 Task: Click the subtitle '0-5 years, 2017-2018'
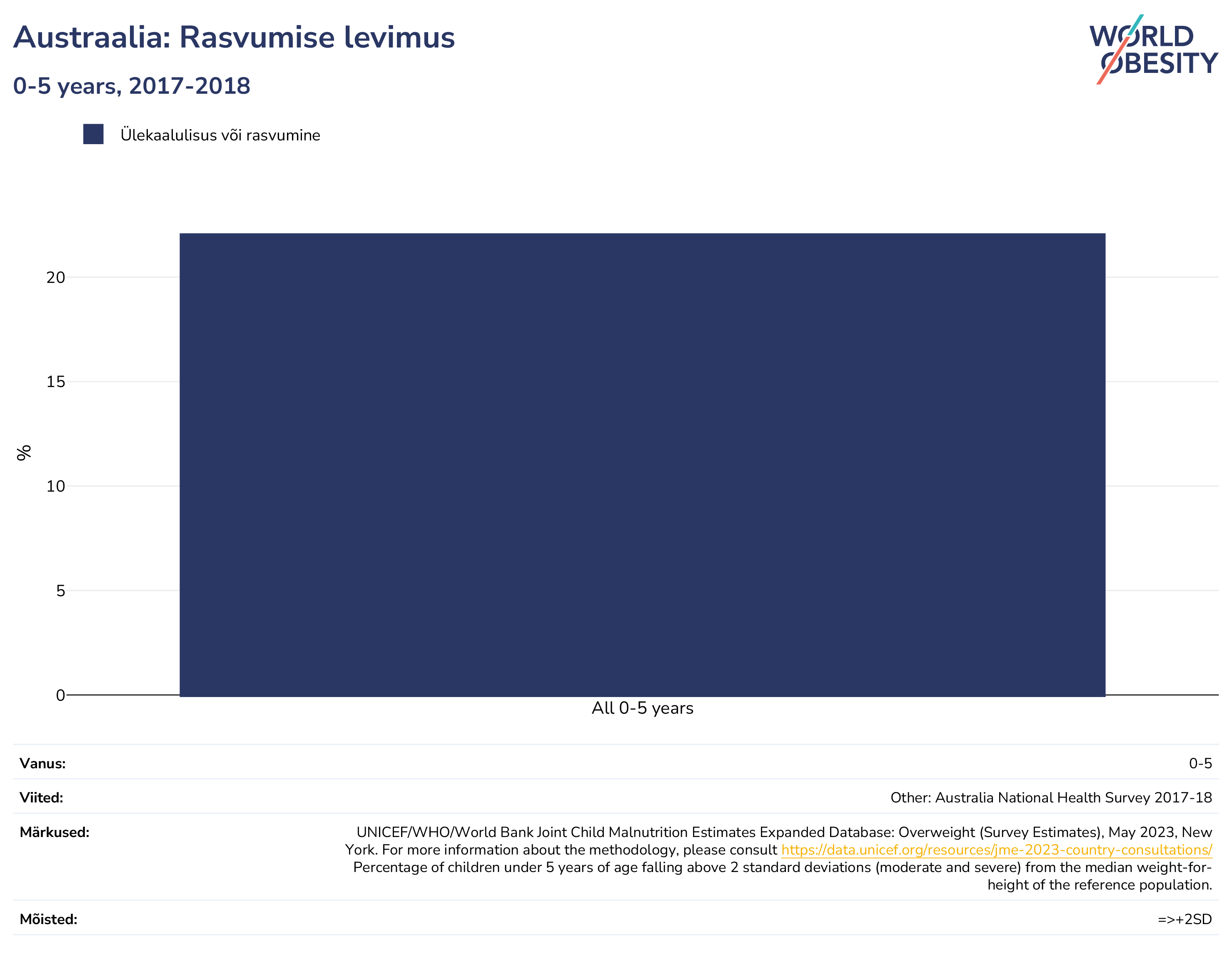132,86
